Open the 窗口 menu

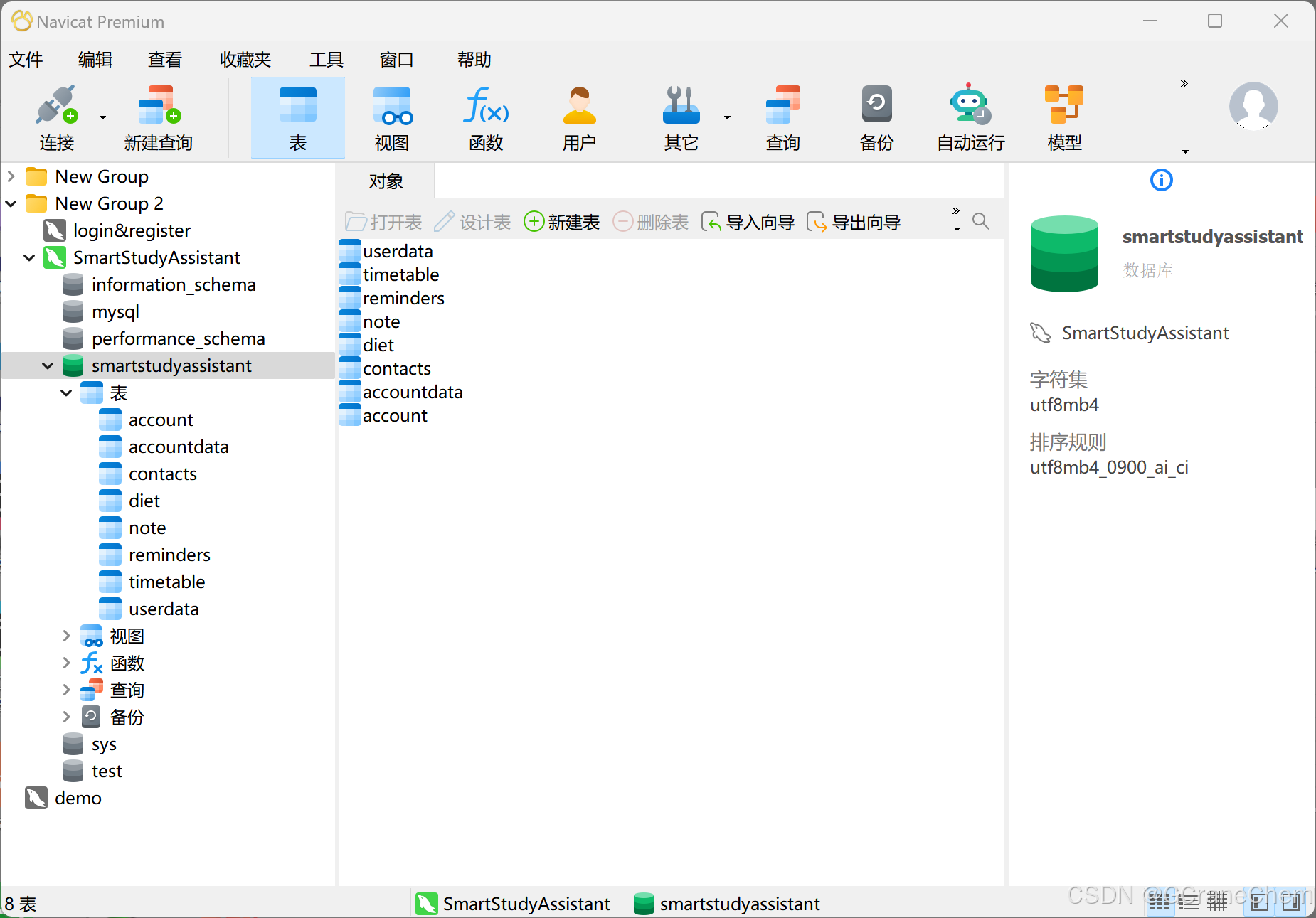[396, 60]
